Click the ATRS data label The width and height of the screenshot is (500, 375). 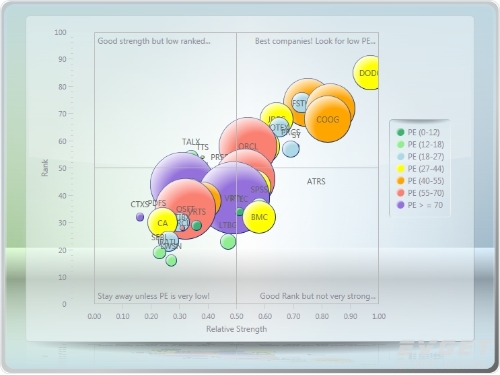tap(316, 181)
